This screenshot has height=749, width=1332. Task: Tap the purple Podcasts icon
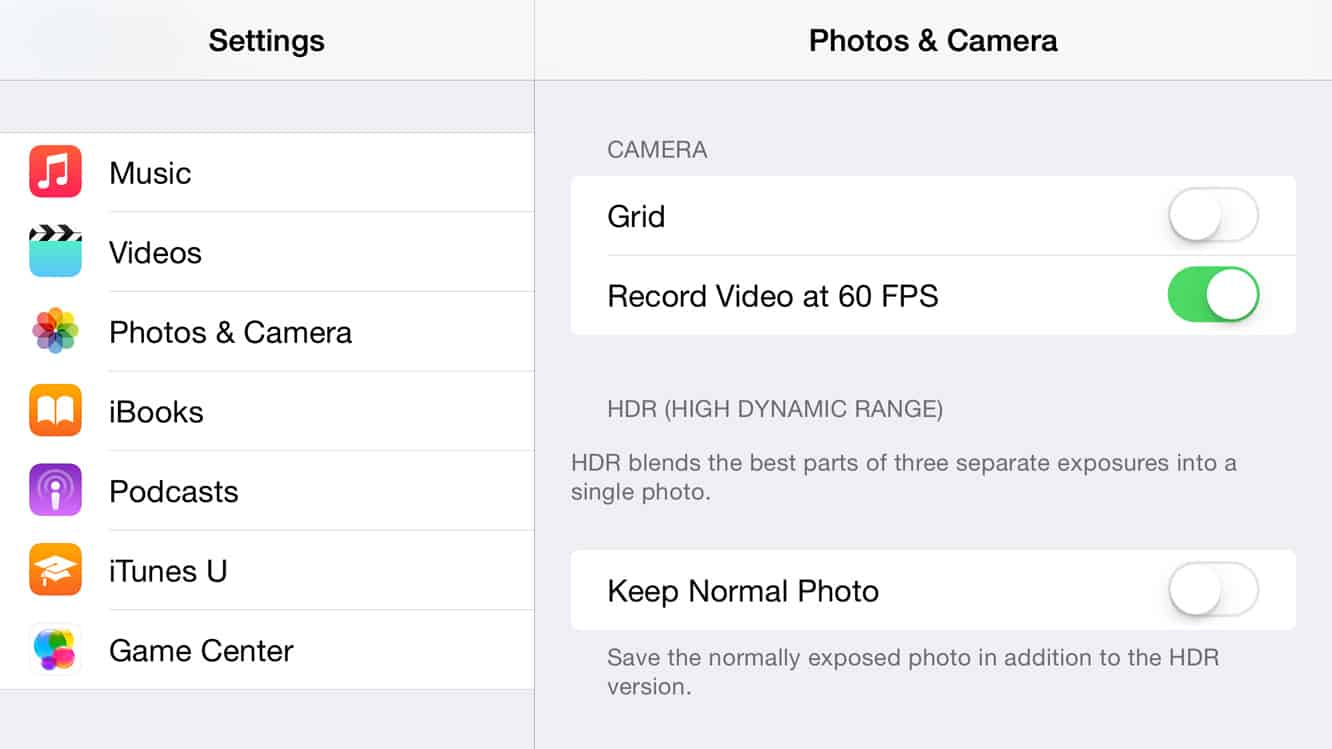[55, 490]
